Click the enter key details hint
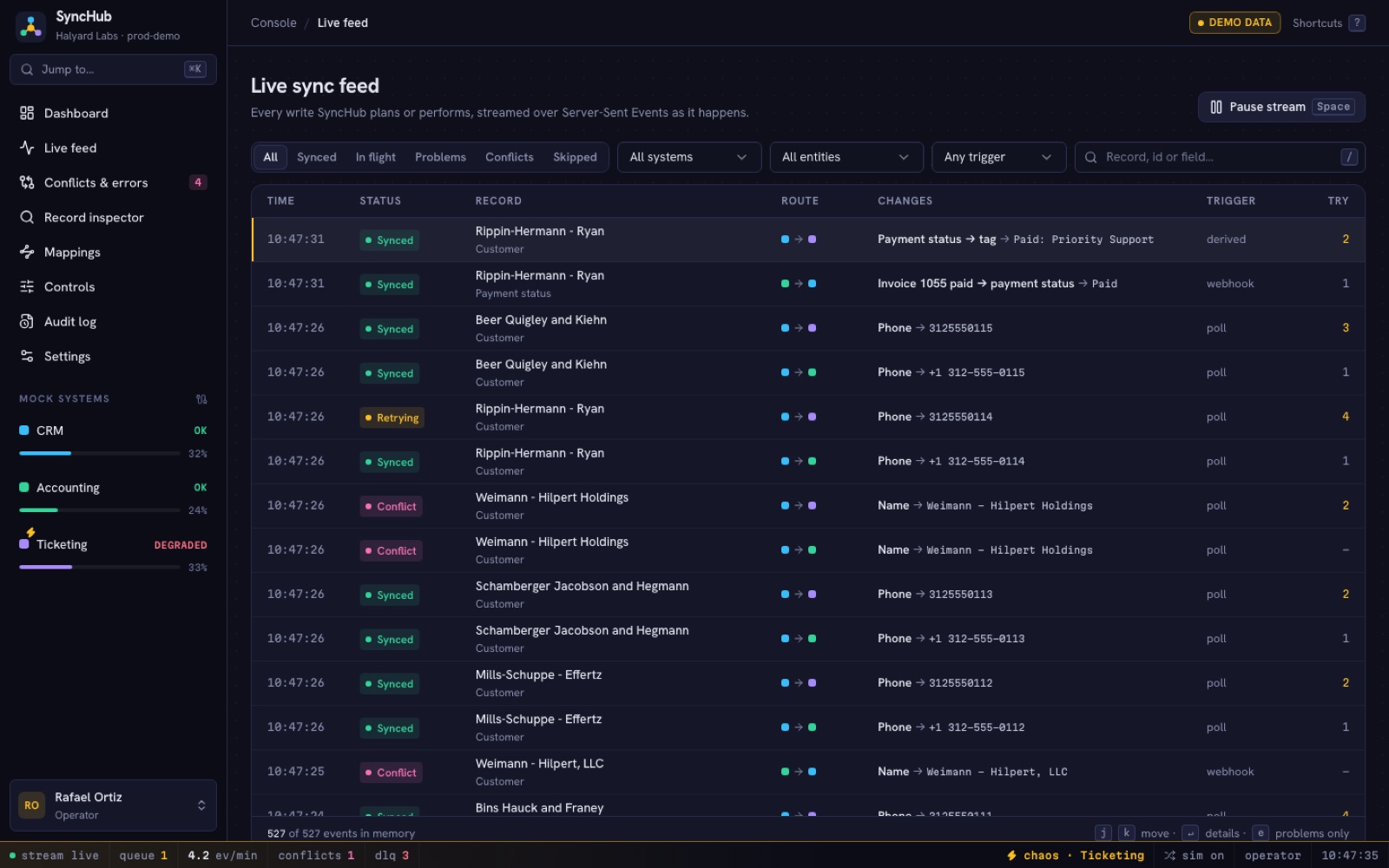Viewport: 1389px width, 868px height. 1190,832
